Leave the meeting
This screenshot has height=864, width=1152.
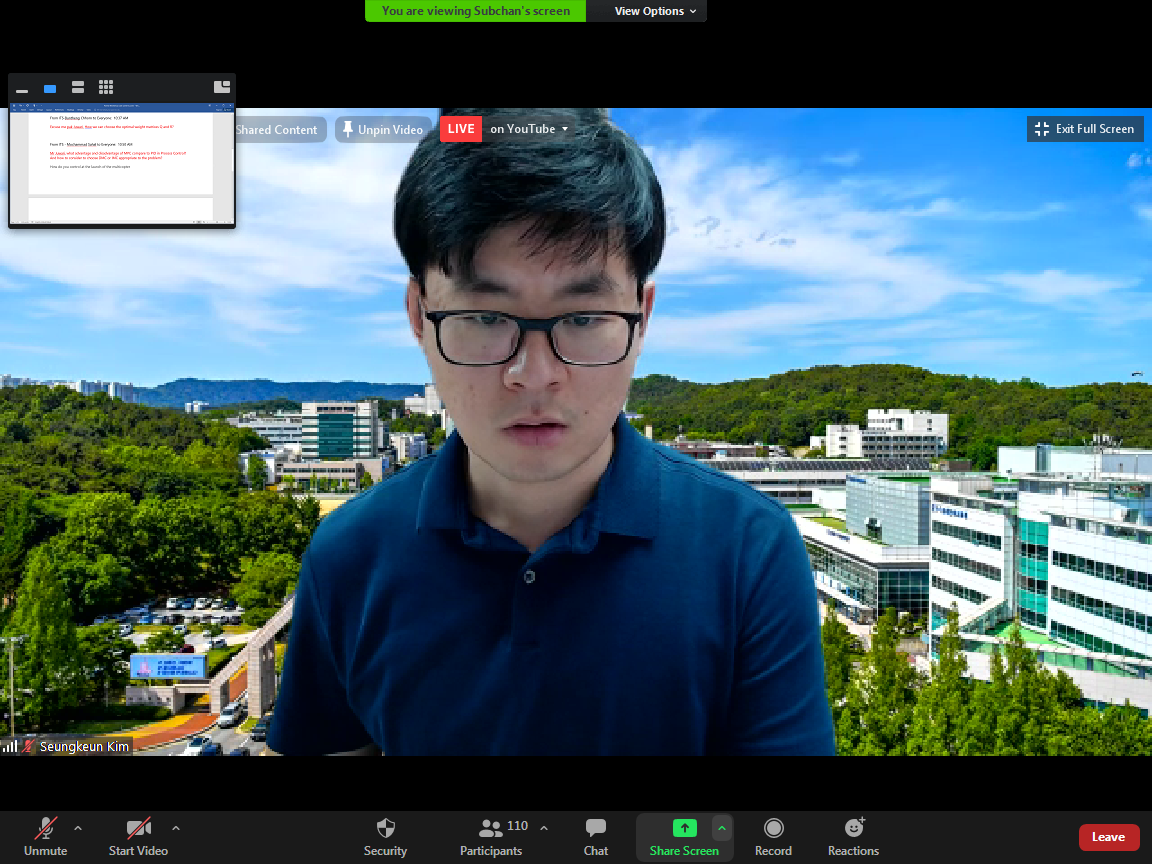1108,837
